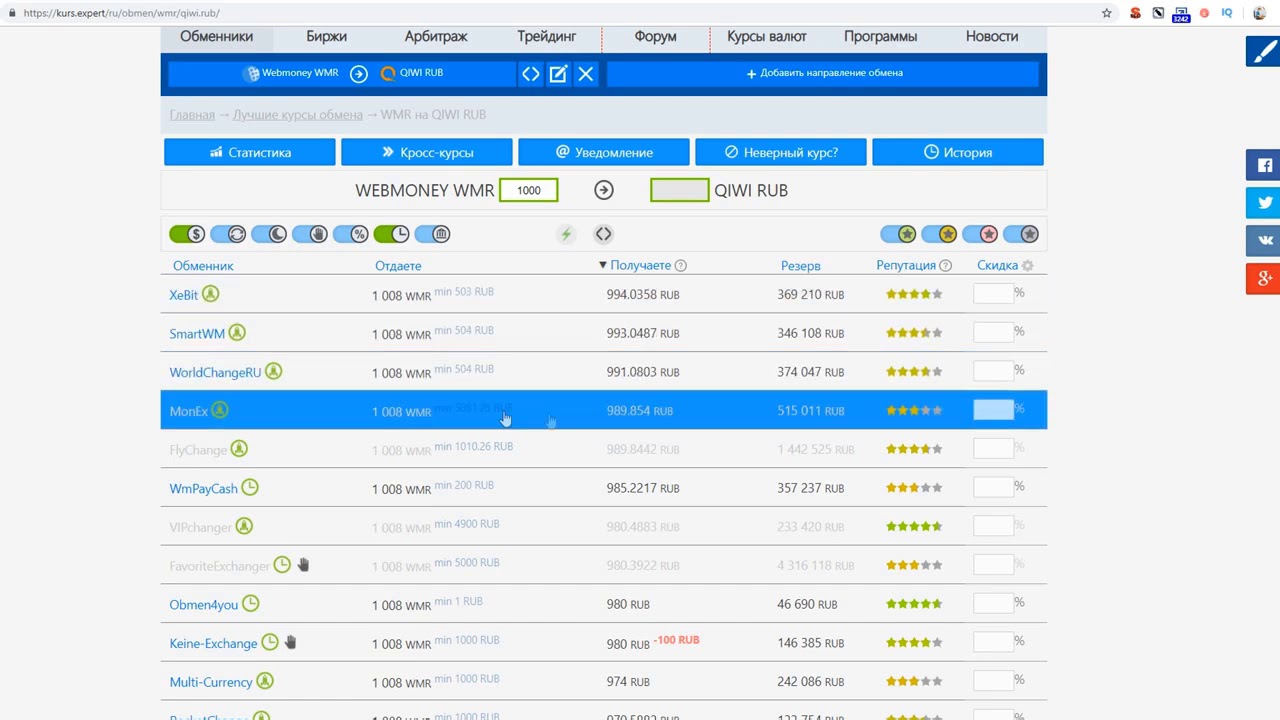The image size is (1280, 720).
Task: Share on Google Plus via sidebar icon
Action: pyautogui.click(x=1264, y=279)
